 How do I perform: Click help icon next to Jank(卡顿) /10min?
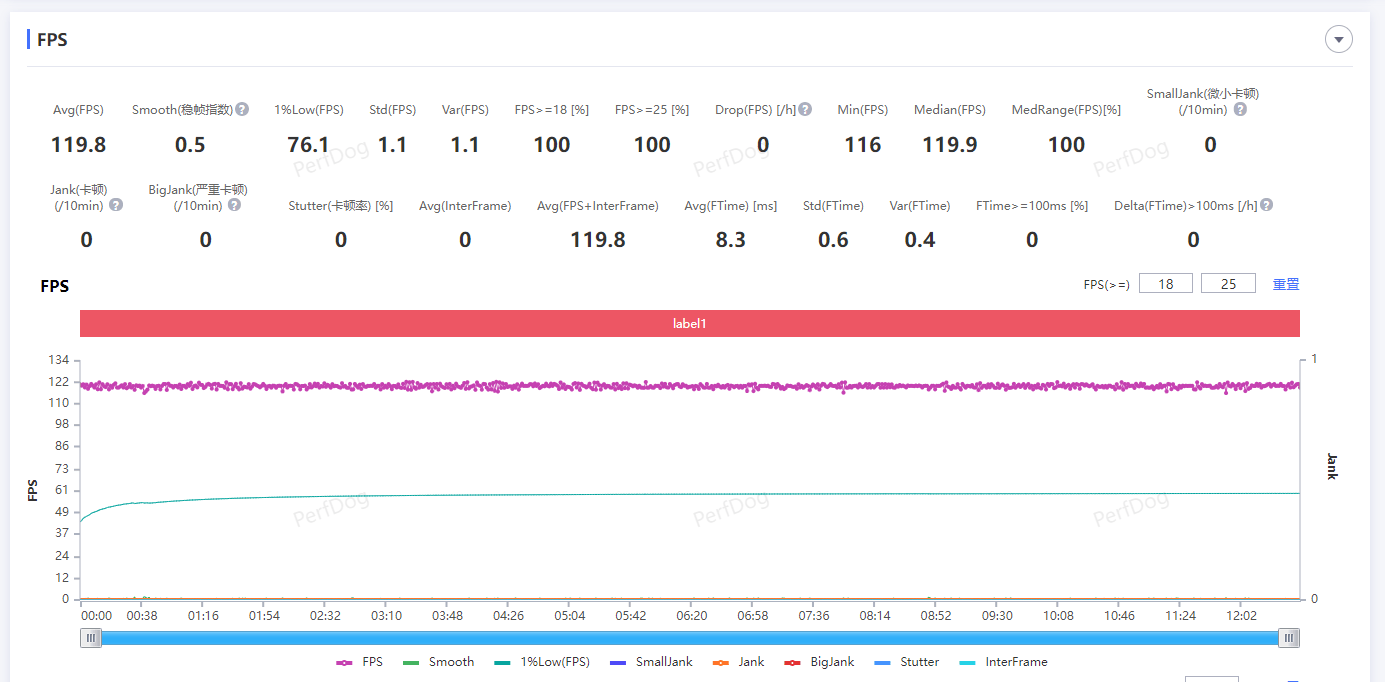pos(116,205)
